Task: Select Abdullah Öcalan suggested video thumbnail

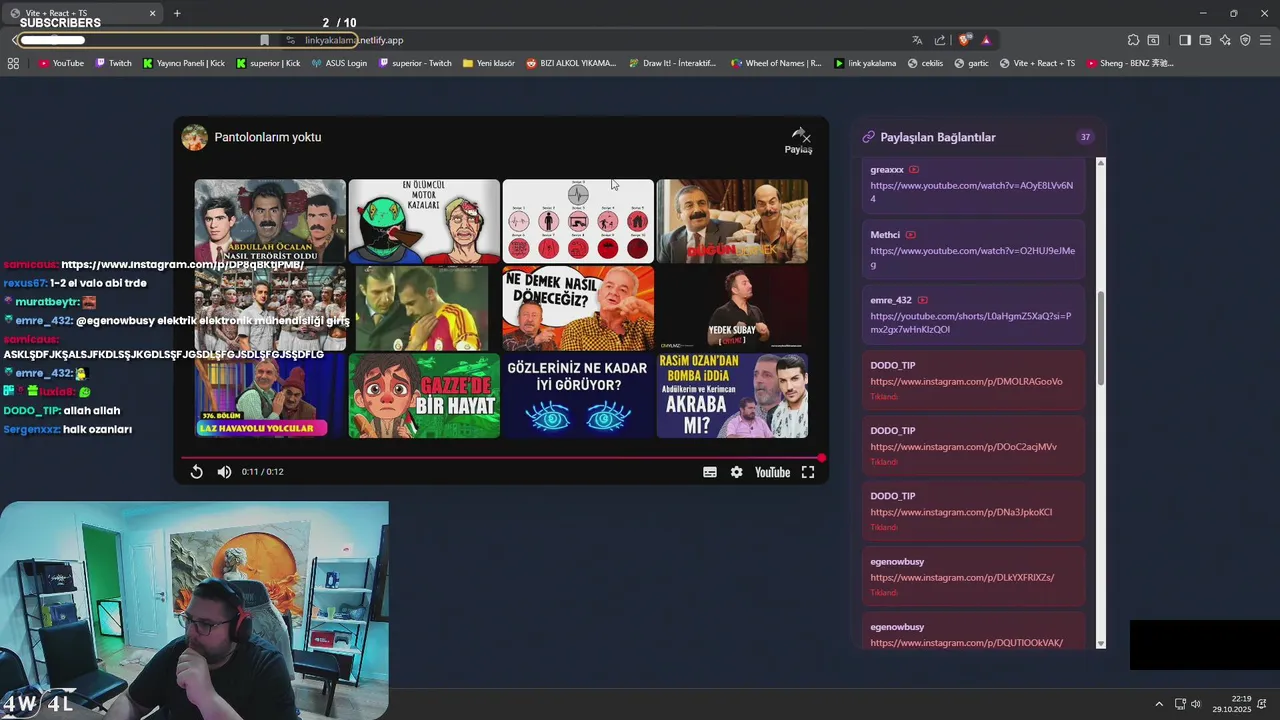Action: click(x=270, y=221)
